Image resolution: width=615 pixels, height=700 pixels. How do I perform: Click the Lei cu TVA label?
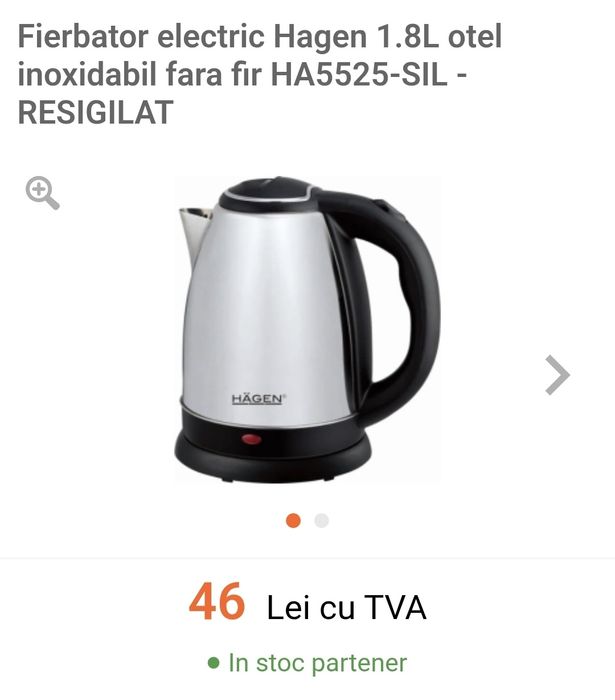(x=346, y=607)
